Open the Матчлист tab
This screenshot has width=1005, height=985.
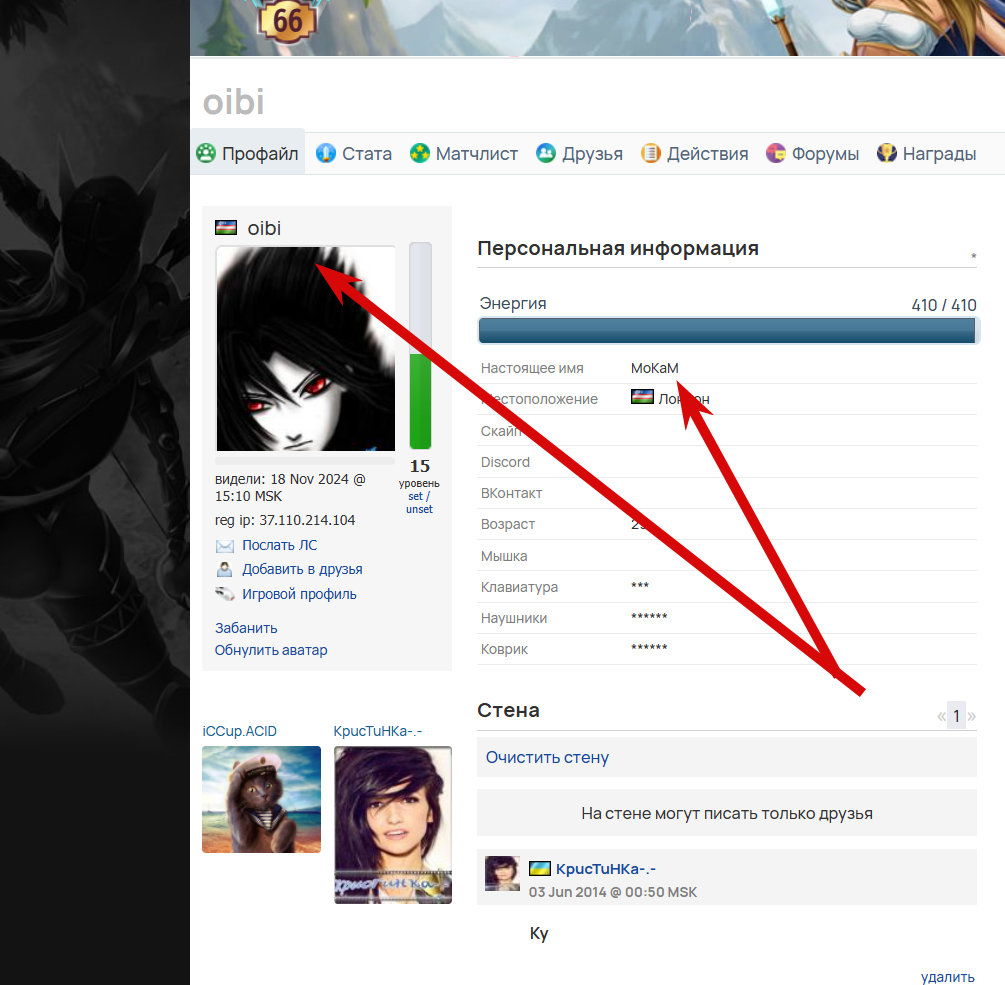464,154
